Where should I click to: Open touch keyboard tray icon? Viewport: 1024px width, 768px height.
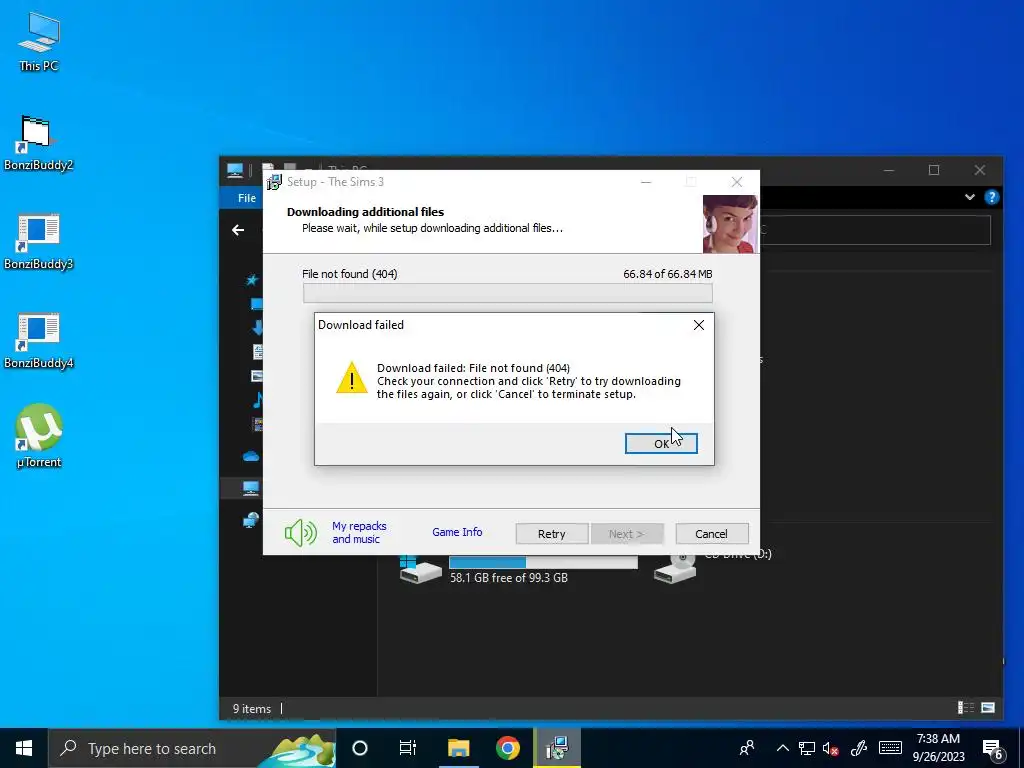click(890, 748)
